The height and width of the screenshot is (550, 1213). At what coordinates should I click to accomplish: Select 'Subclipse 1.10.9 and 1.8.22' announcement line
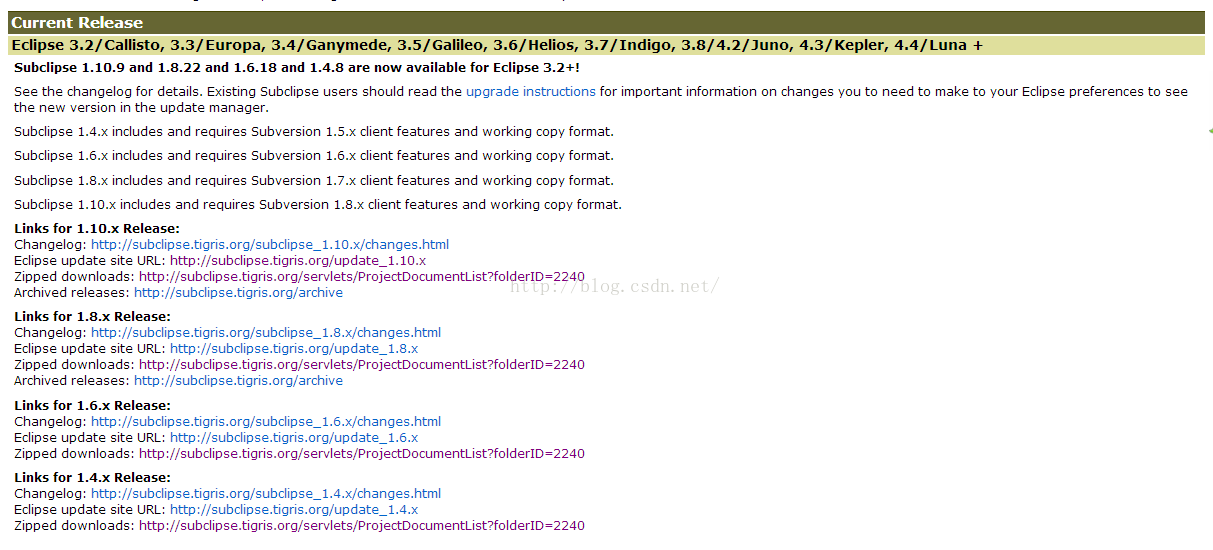tap(297, 68)
